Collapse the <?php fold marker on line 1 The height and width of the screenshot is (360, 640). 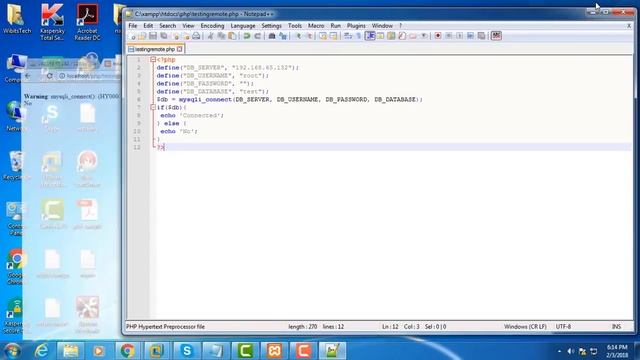click(x=153, y=60)
